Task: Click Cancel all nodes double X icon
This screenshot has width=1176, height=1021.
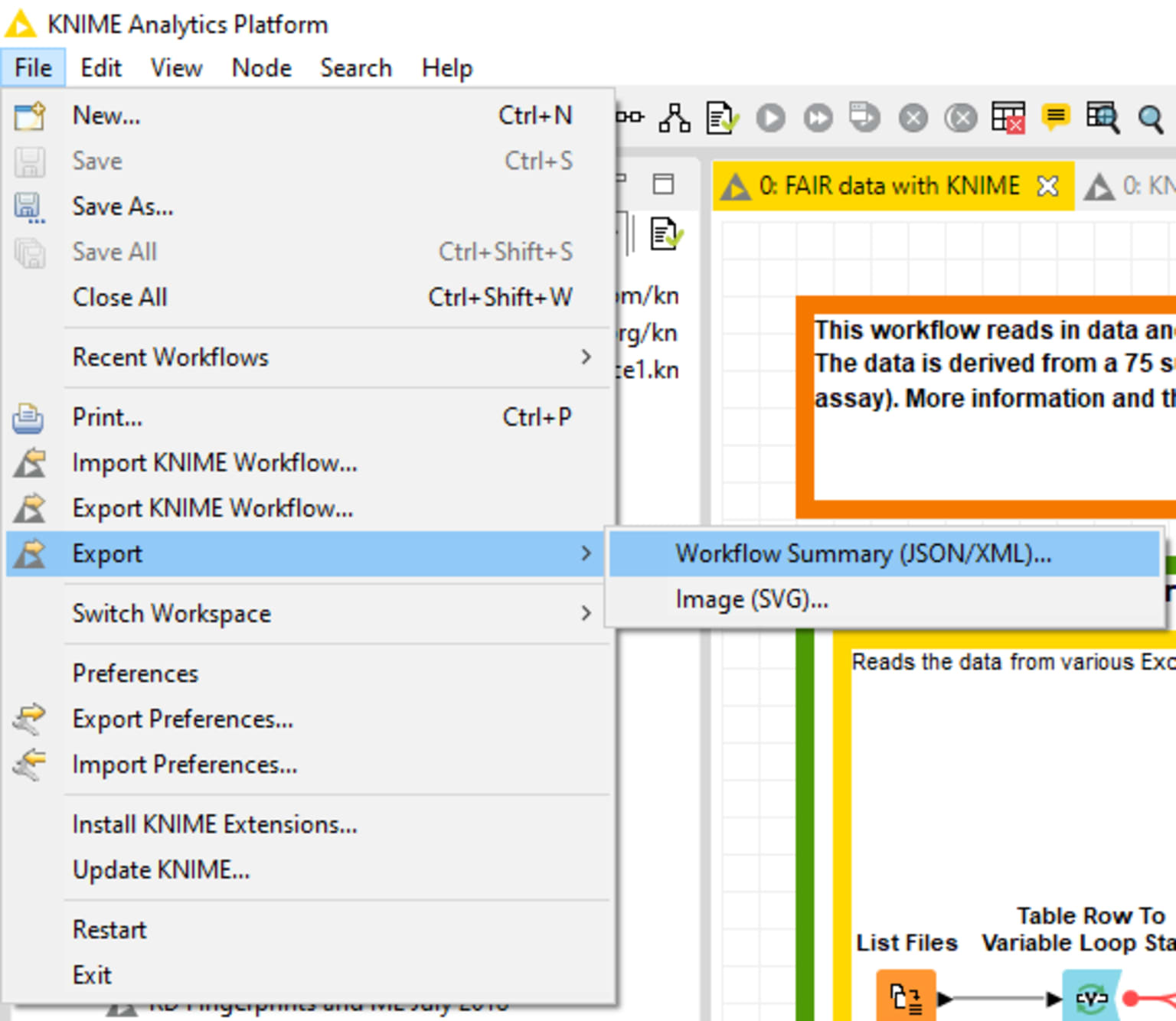Action: pyautogui.click(x=960, y=119)
